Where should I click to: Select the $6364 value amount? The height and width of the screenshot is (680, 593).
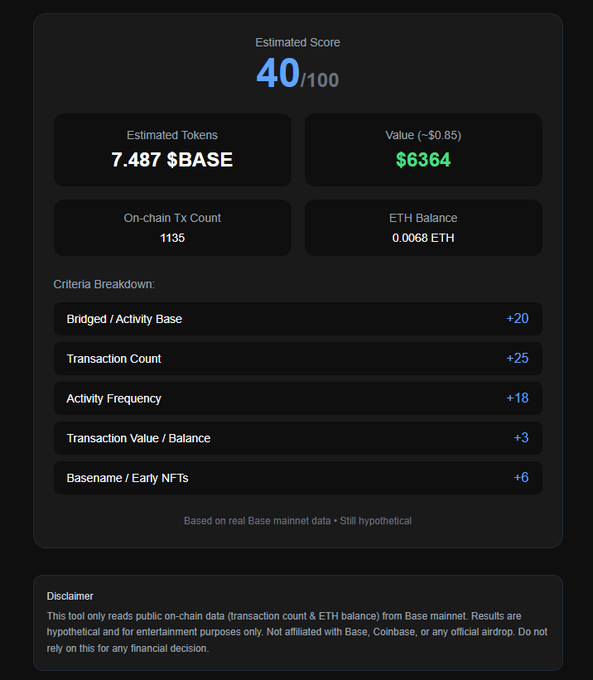click(423, 160)
